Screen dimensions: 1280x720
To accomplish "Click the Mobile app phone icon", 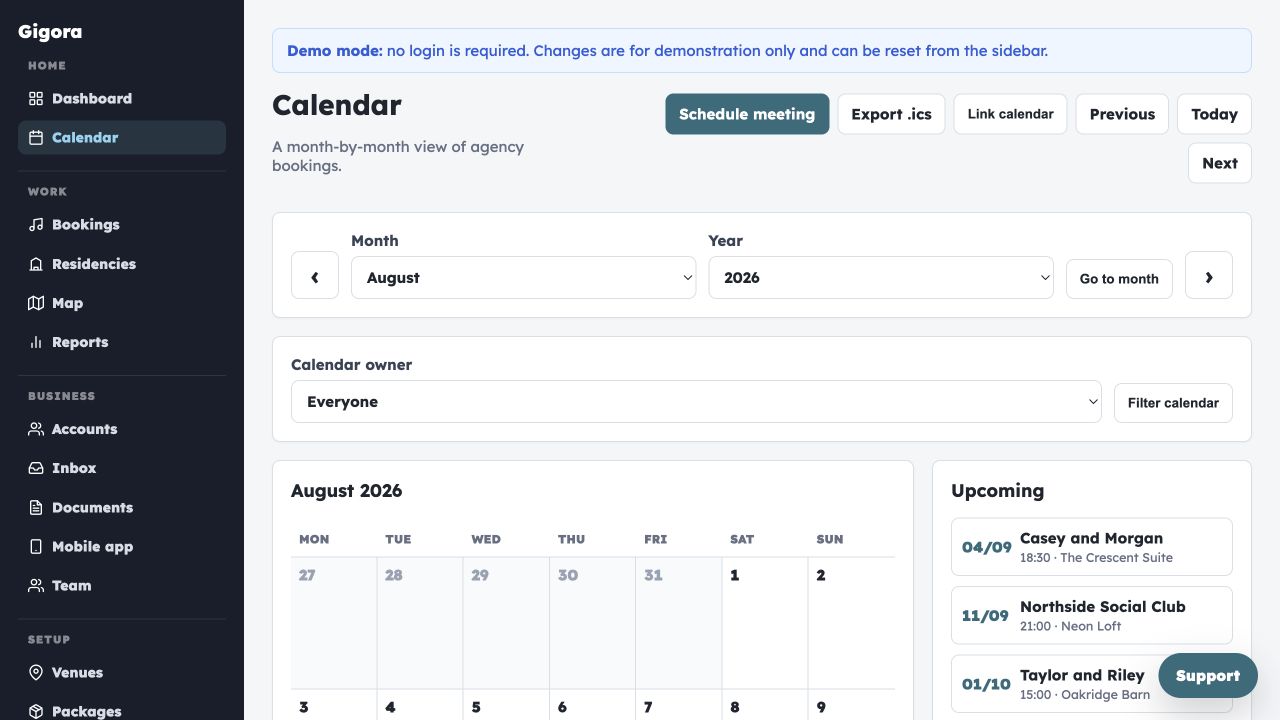I will 36,546.
